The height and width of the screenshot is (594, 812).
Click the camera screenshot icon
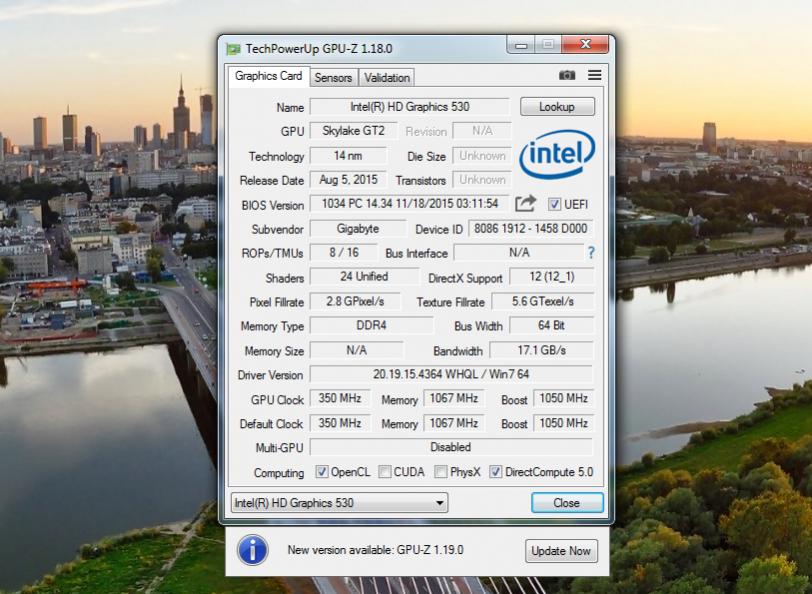pos(567,75)
